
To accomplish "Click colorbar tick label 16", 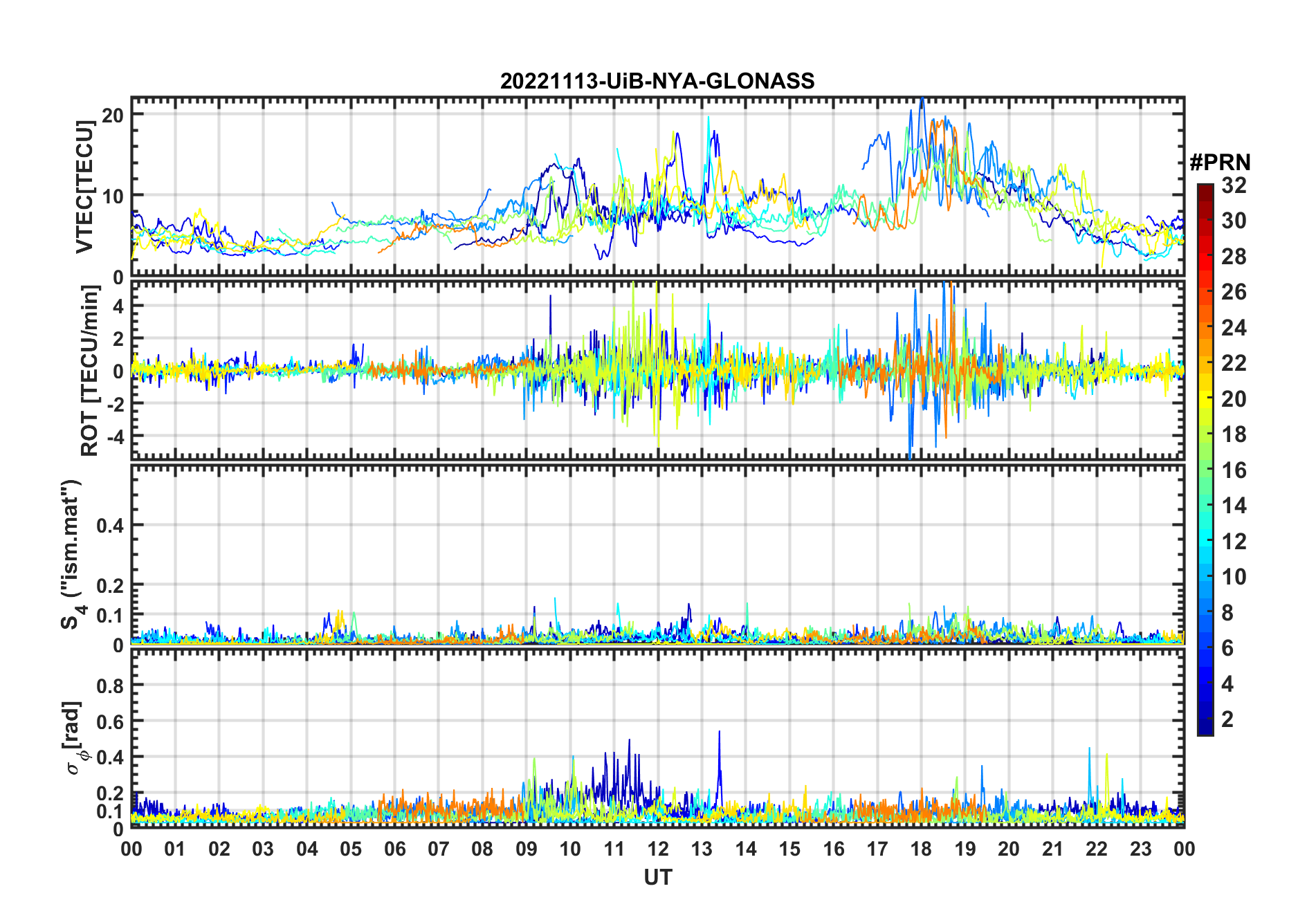I will [1234, 470].
